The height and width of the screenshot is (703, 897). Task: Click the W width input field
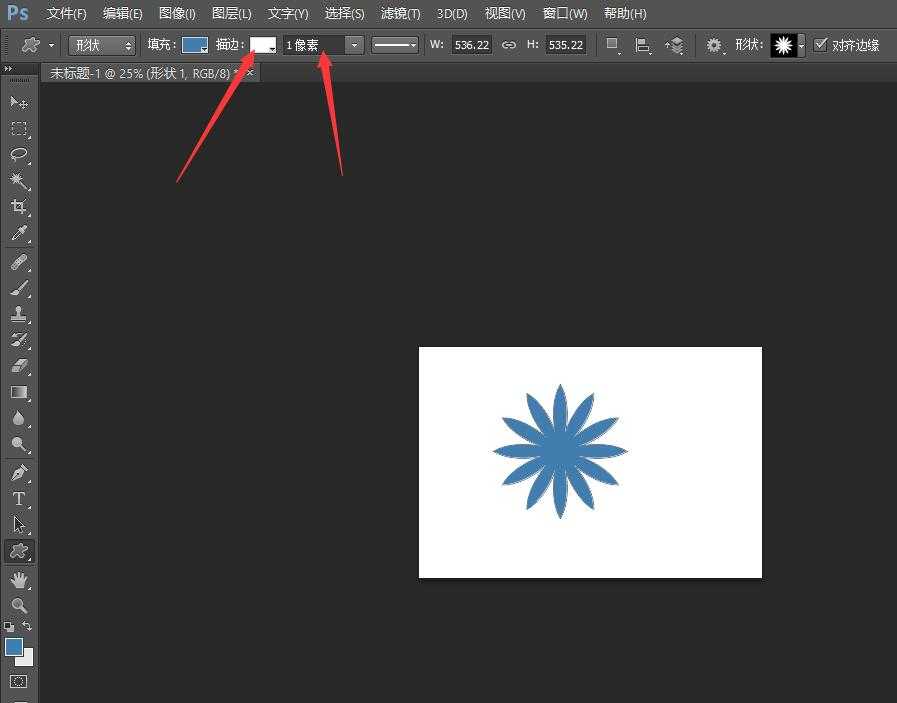point(471,45)
